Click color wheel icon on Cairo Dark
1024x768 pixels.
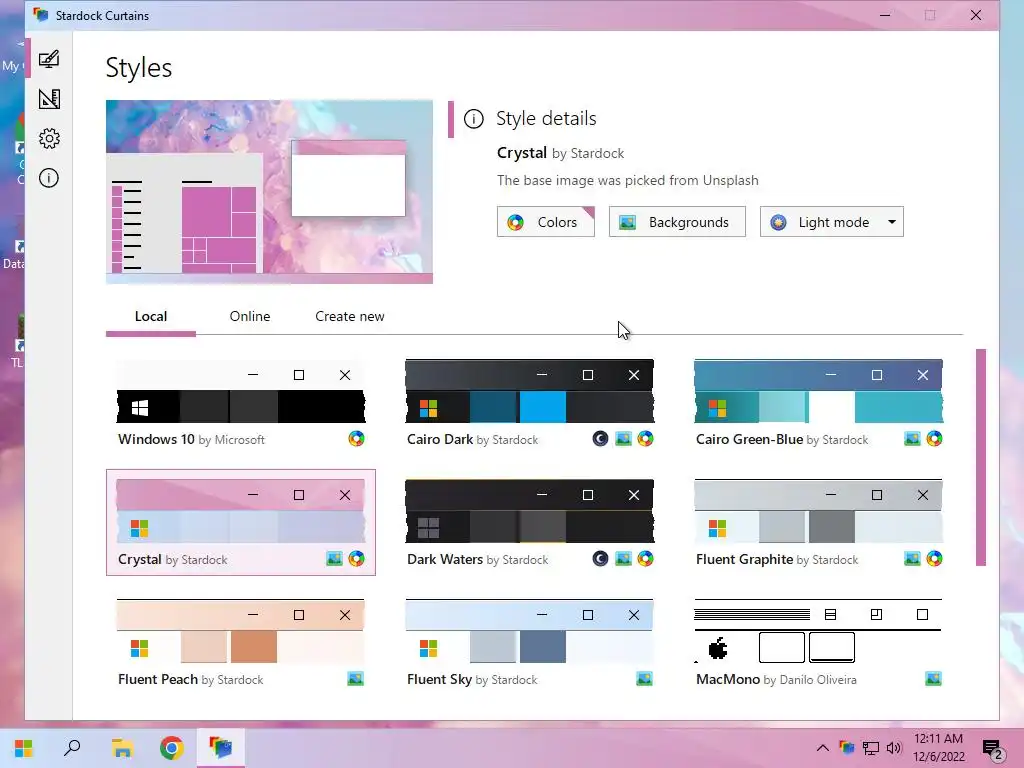coord(645,439)
